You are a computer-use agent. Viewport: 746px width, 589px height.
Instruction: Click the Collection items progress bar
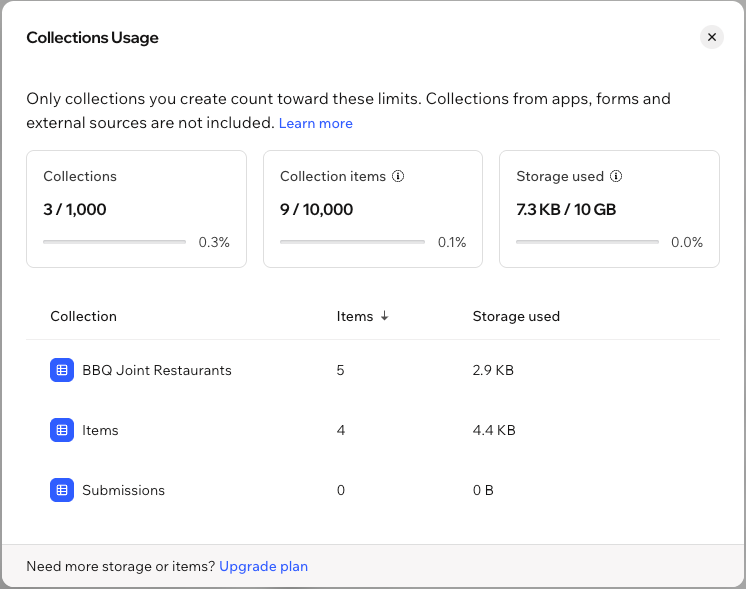(x=352, y=242)
